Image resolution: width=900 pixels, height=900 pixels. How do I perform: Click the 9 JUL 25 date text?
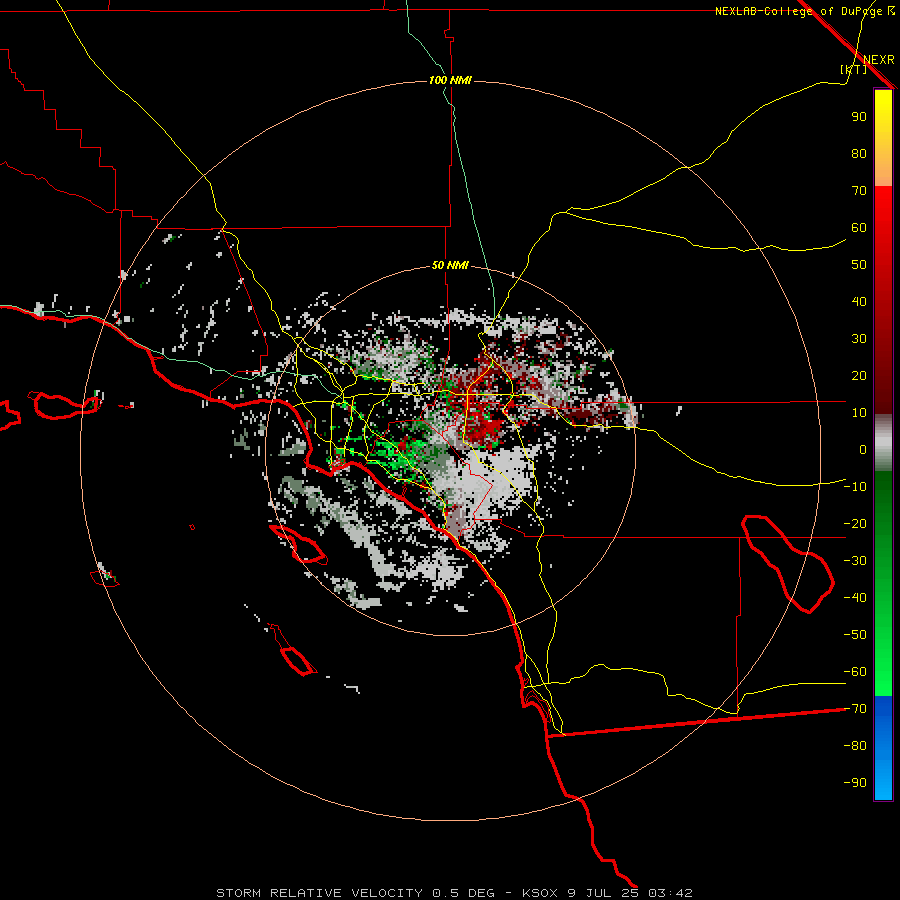(603, 893)
